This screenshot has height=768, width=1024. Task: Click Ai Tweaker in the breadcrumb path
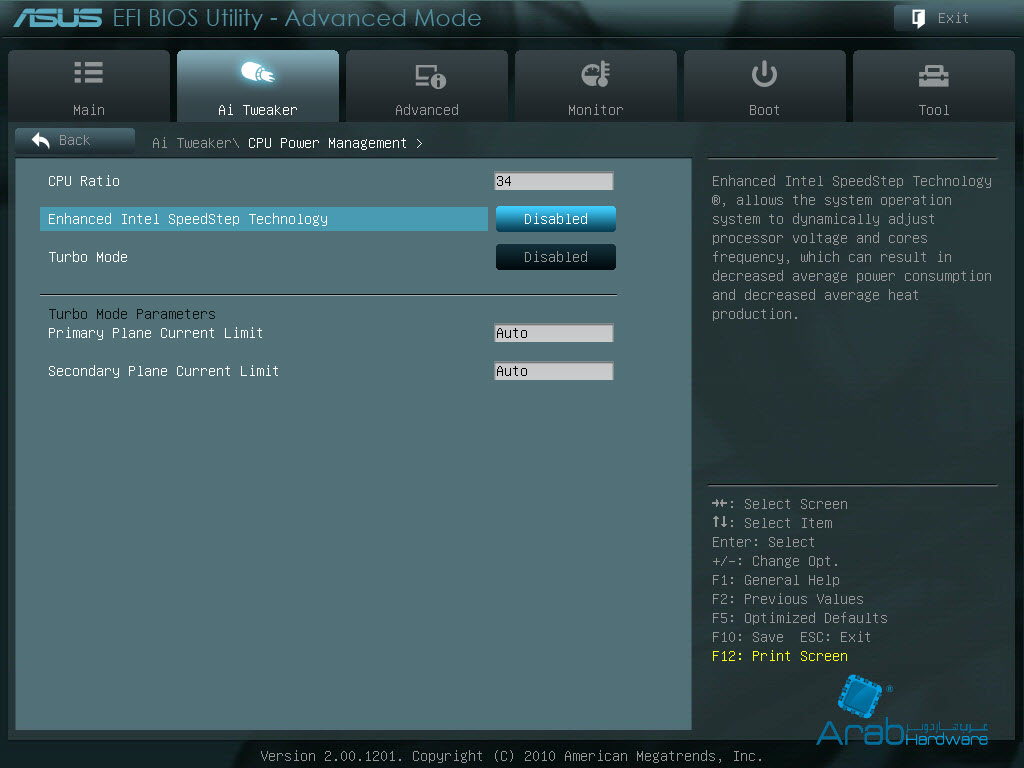pos(192,143)
